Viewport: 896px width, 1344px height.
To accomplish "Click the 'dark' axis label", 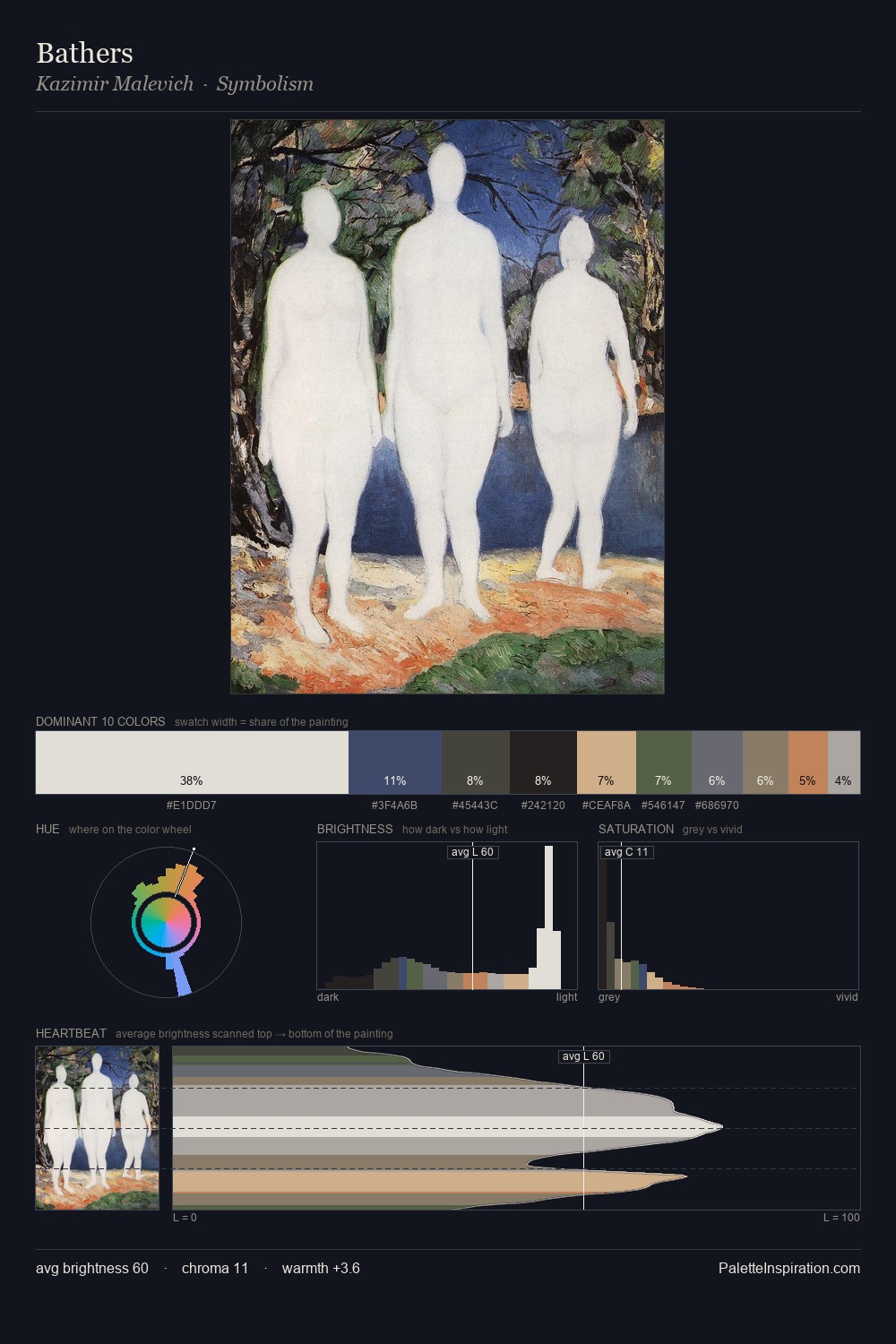I will click(x=328, y=997).
